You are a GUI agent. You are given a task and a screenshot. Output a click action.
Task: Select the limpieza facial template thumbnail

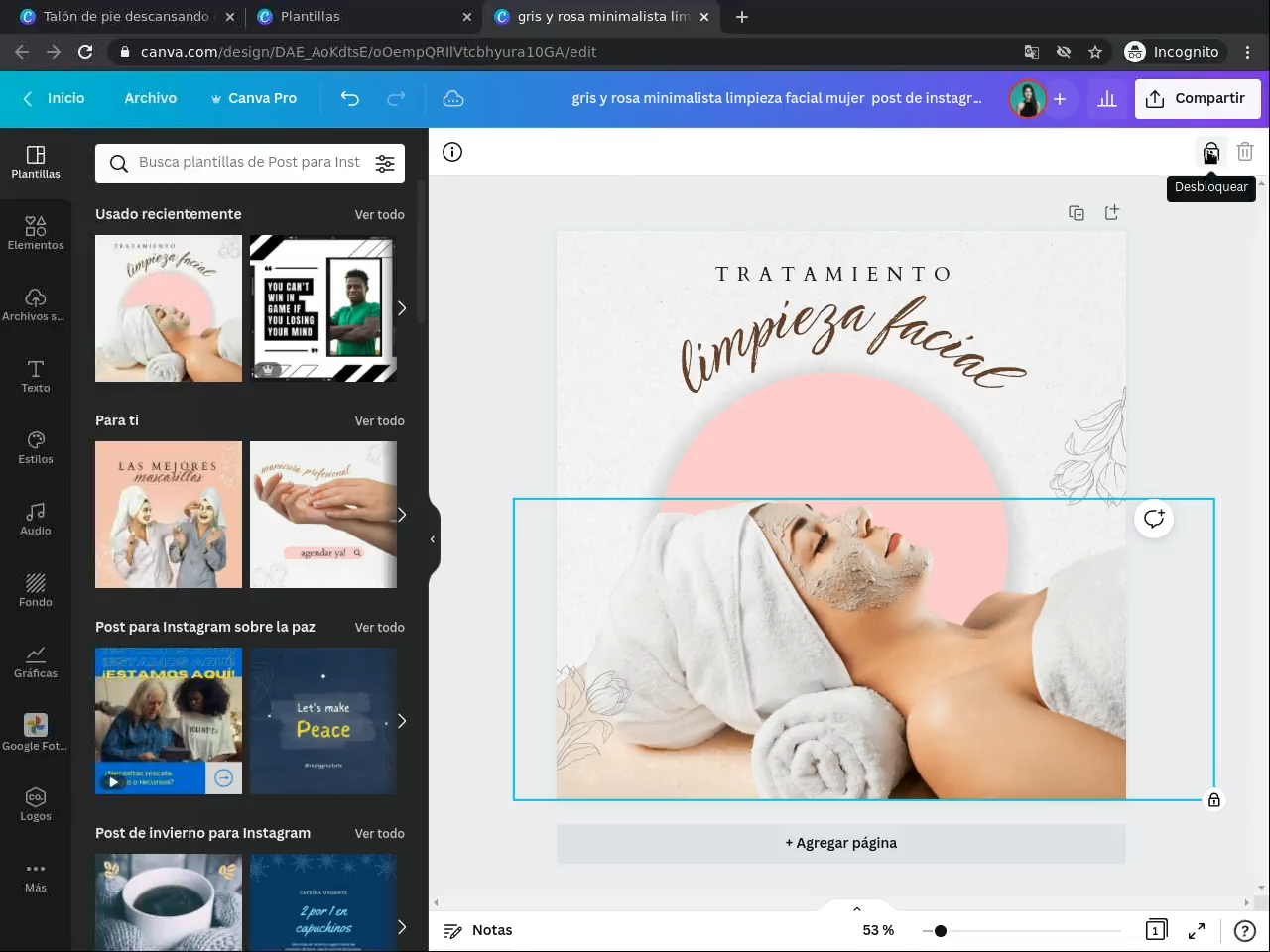[x=169, y=308]
